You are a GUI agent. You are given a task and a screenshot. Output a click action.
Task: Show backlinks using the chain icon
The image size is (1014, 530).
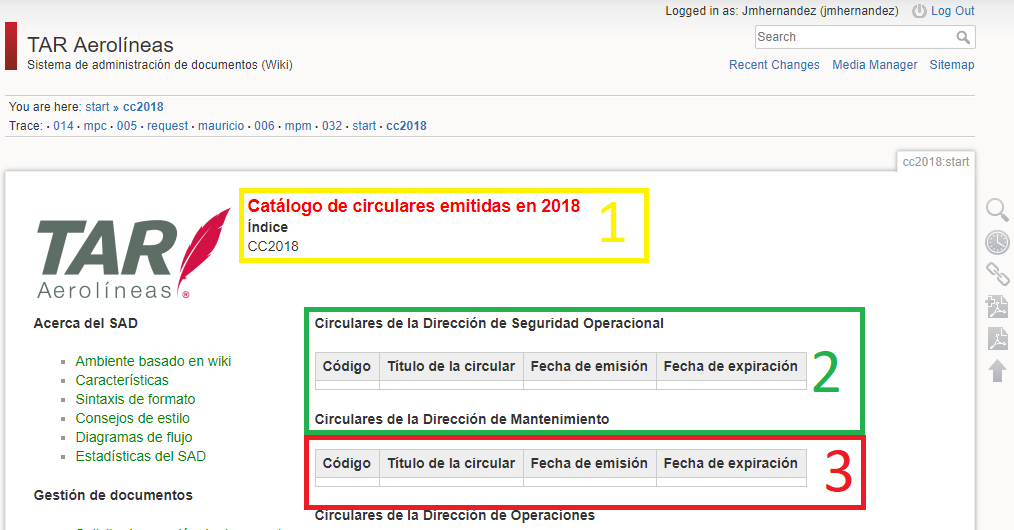997,274
